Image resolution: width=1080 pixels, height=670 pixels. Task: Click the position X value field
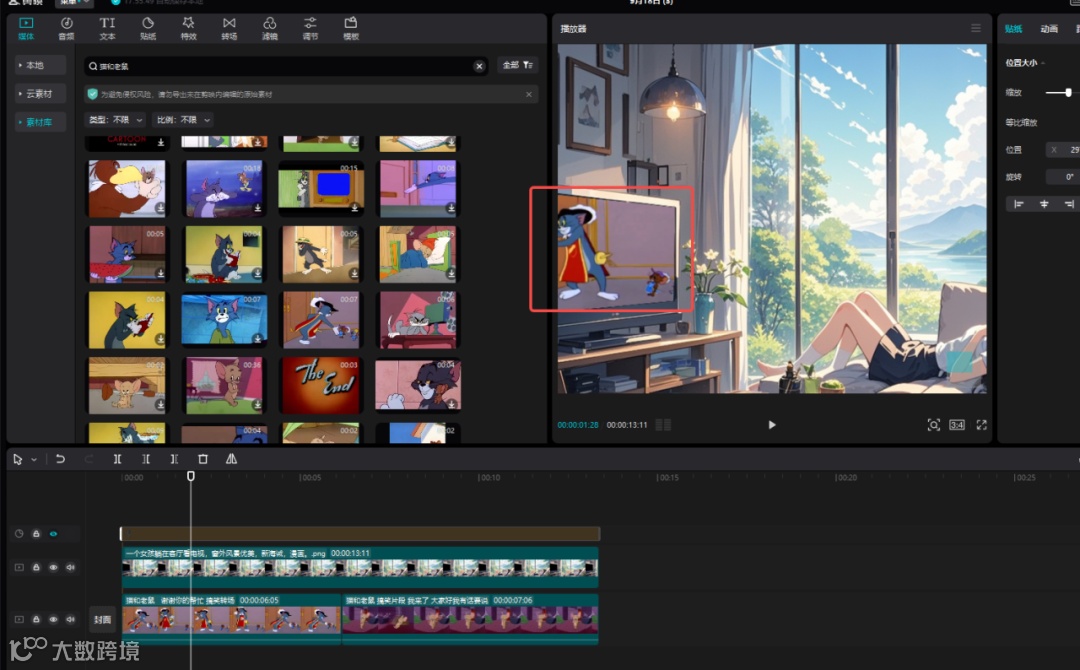pos(1065,149)
